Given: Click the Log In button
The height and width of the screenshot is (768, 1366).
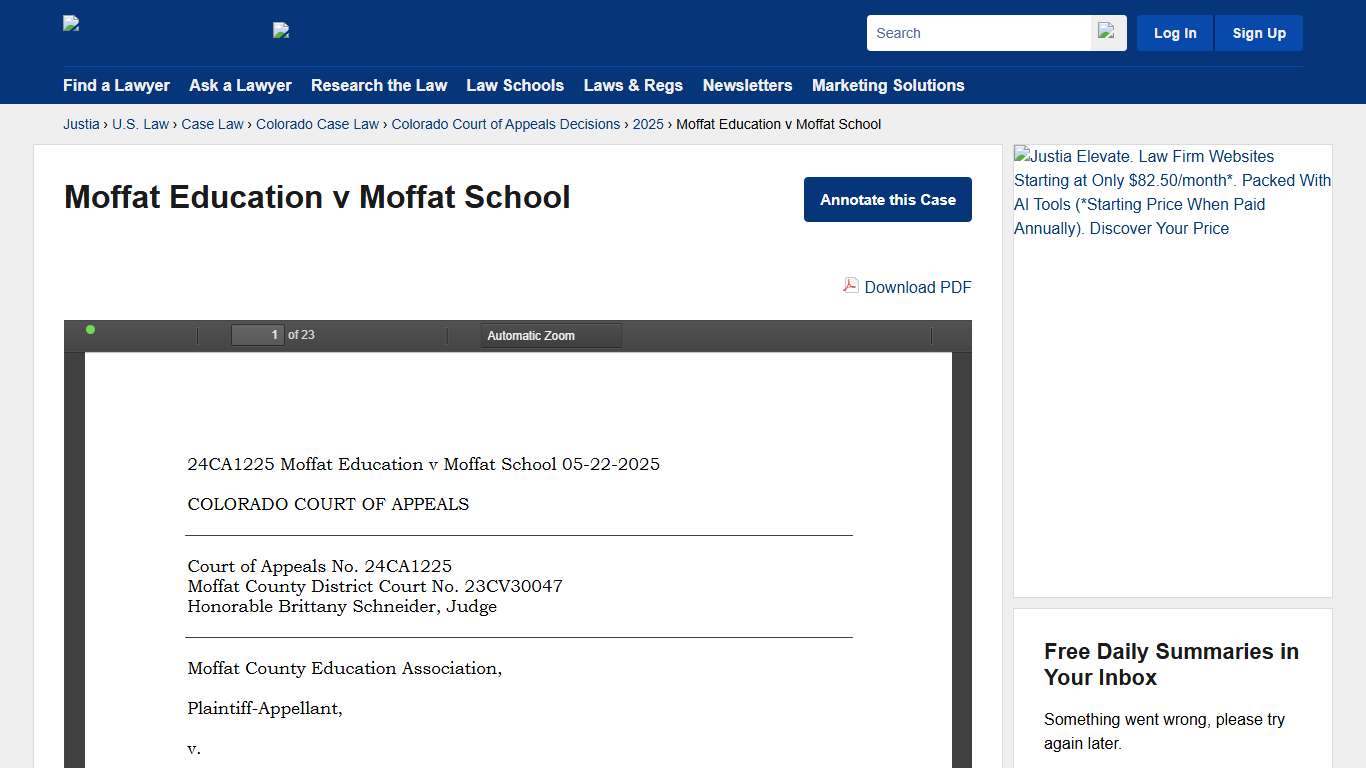Looking at the screenshot, I should 1174,32.
